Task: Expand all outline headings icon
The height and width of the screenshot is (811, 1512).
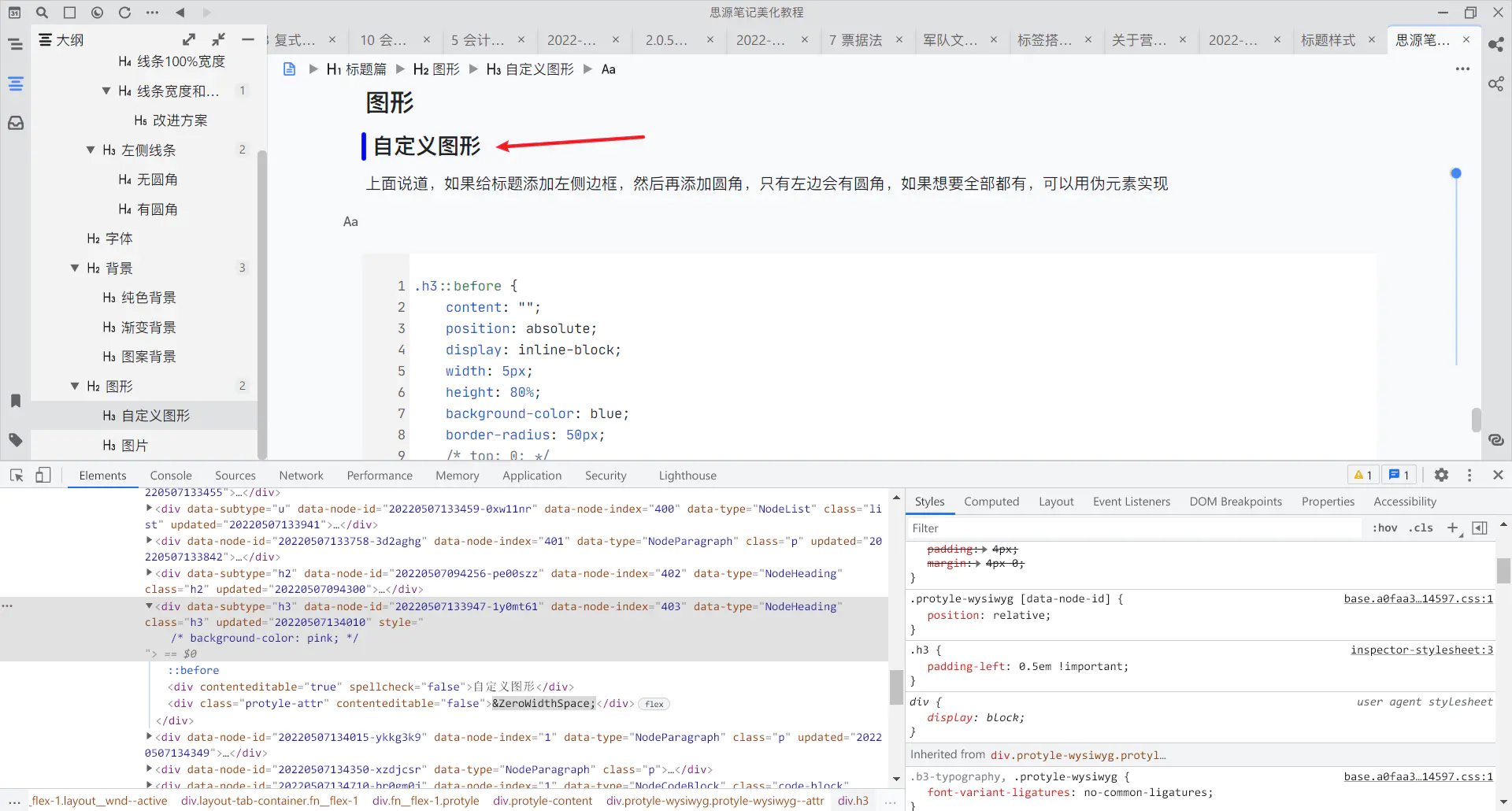Action: [189, 39]
